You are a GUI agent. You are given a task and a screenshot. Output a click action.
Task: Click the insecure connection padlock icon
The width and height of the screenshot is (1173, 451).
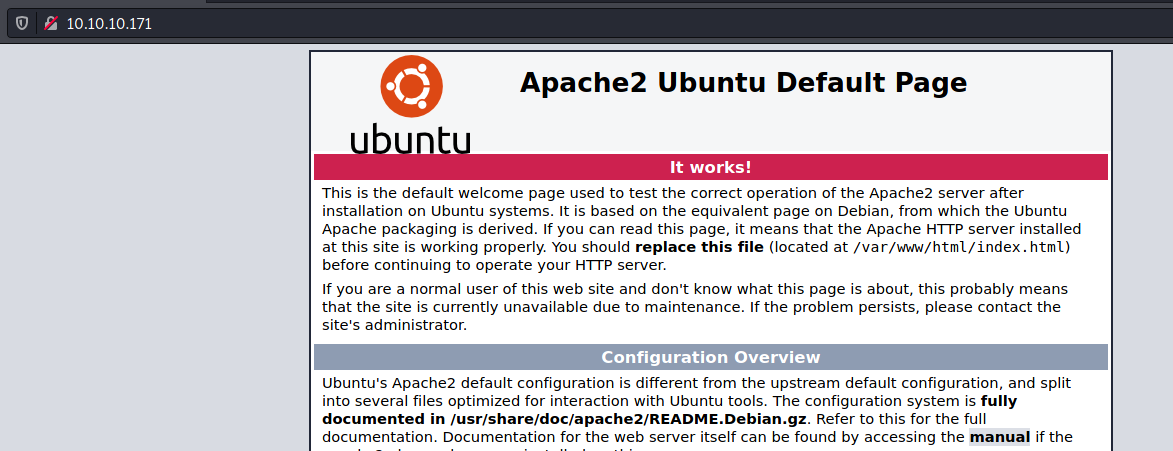click(x=51, y=23)
